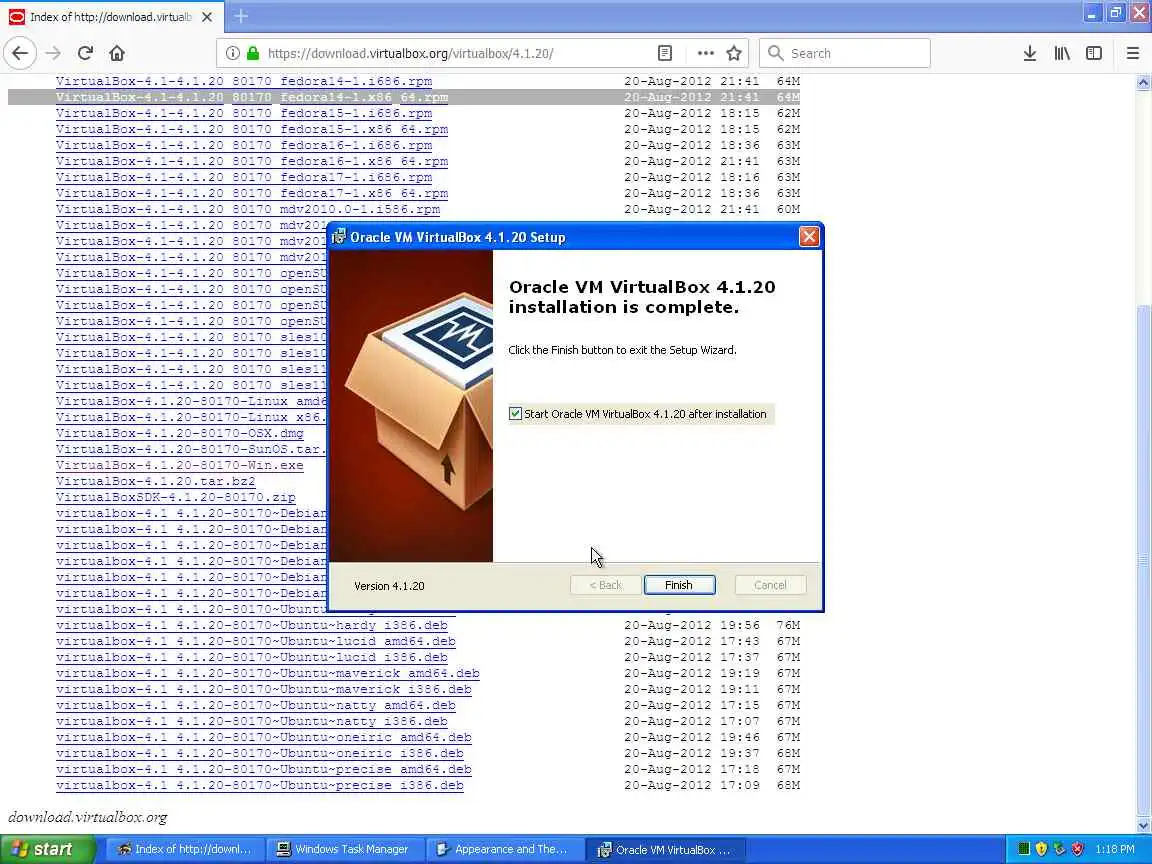The image size is (1152, 864).
Task: Open the Ubuntu~precise_i386.deb link
Action: click(x=260, y=785)
